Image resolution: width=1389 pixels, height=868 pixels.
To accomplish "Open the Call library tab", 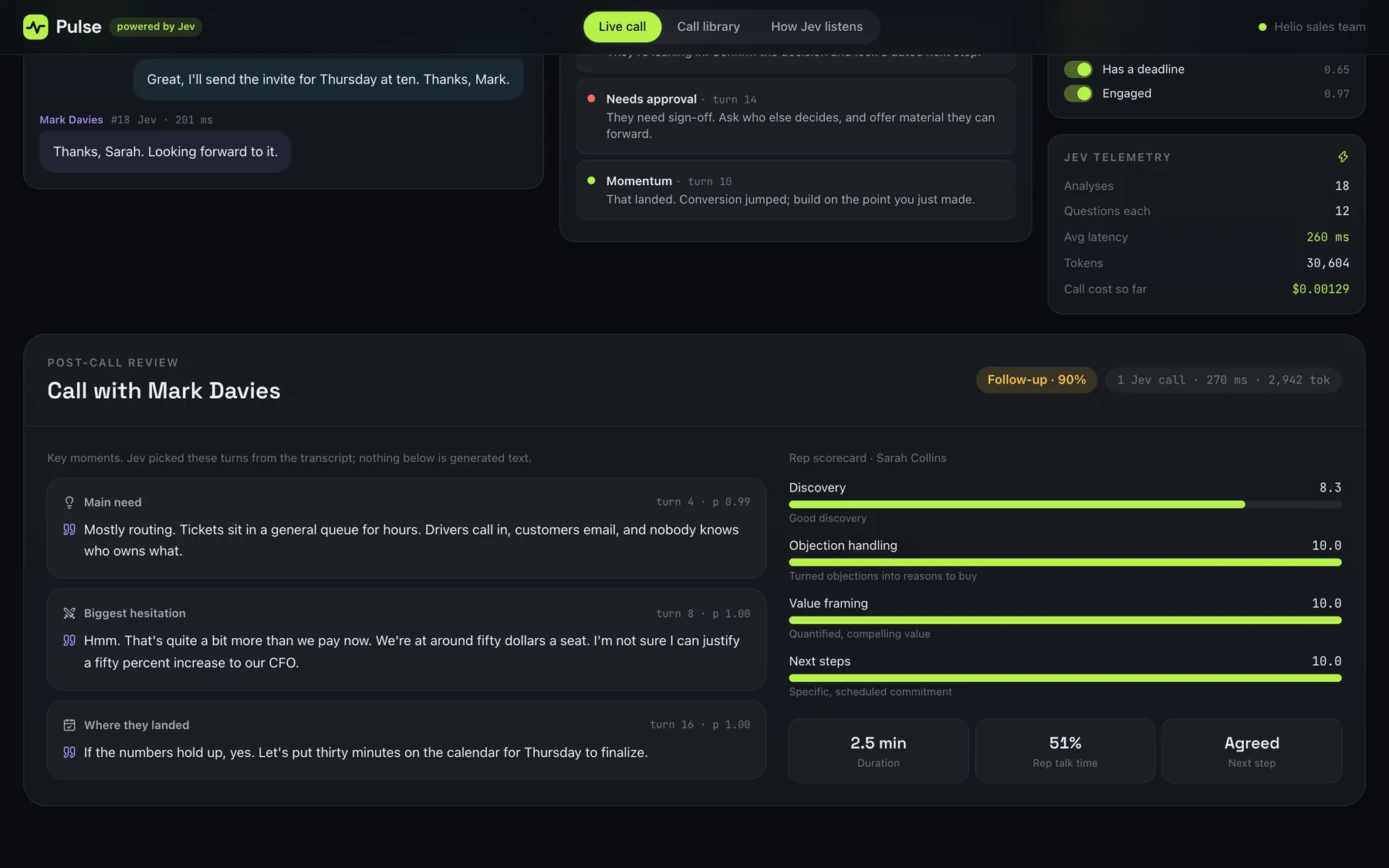I will (708, 27).
